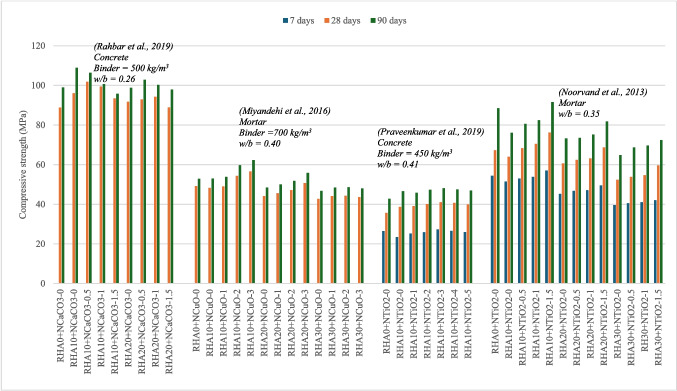Click the 'Compressive strength (MPa)' axis title
The height and width of the screenshot is (391, 677).
click(22, 164)
